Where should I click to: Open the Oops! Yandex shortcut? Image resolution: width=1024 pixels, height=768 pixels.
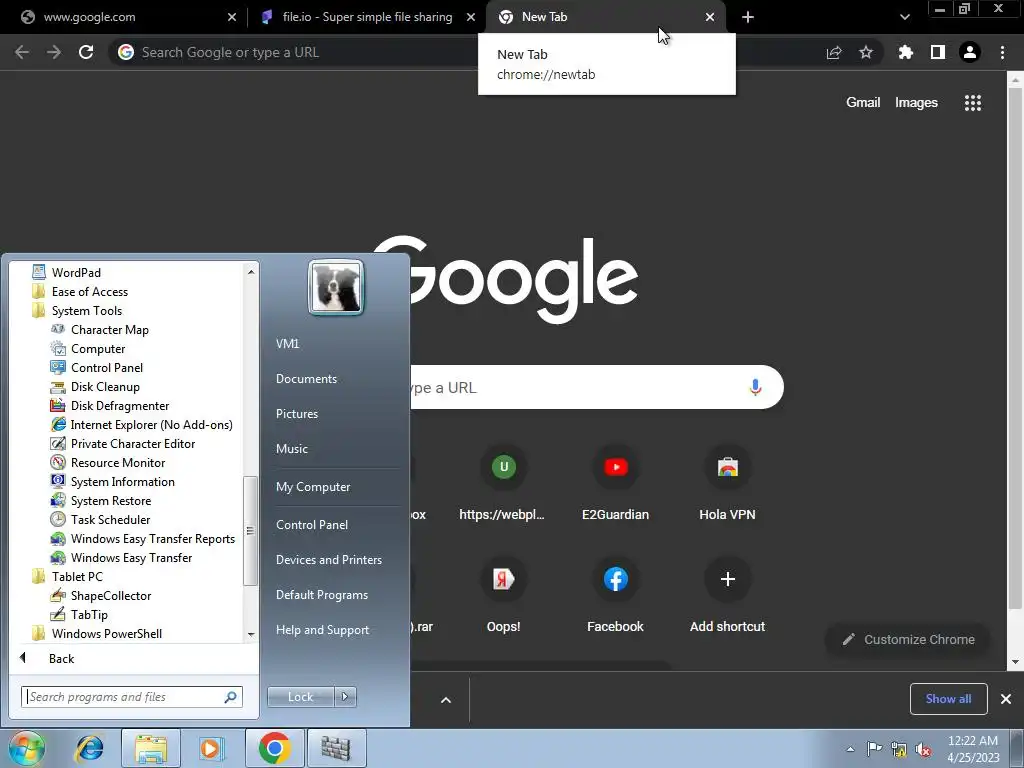point(504,597)
